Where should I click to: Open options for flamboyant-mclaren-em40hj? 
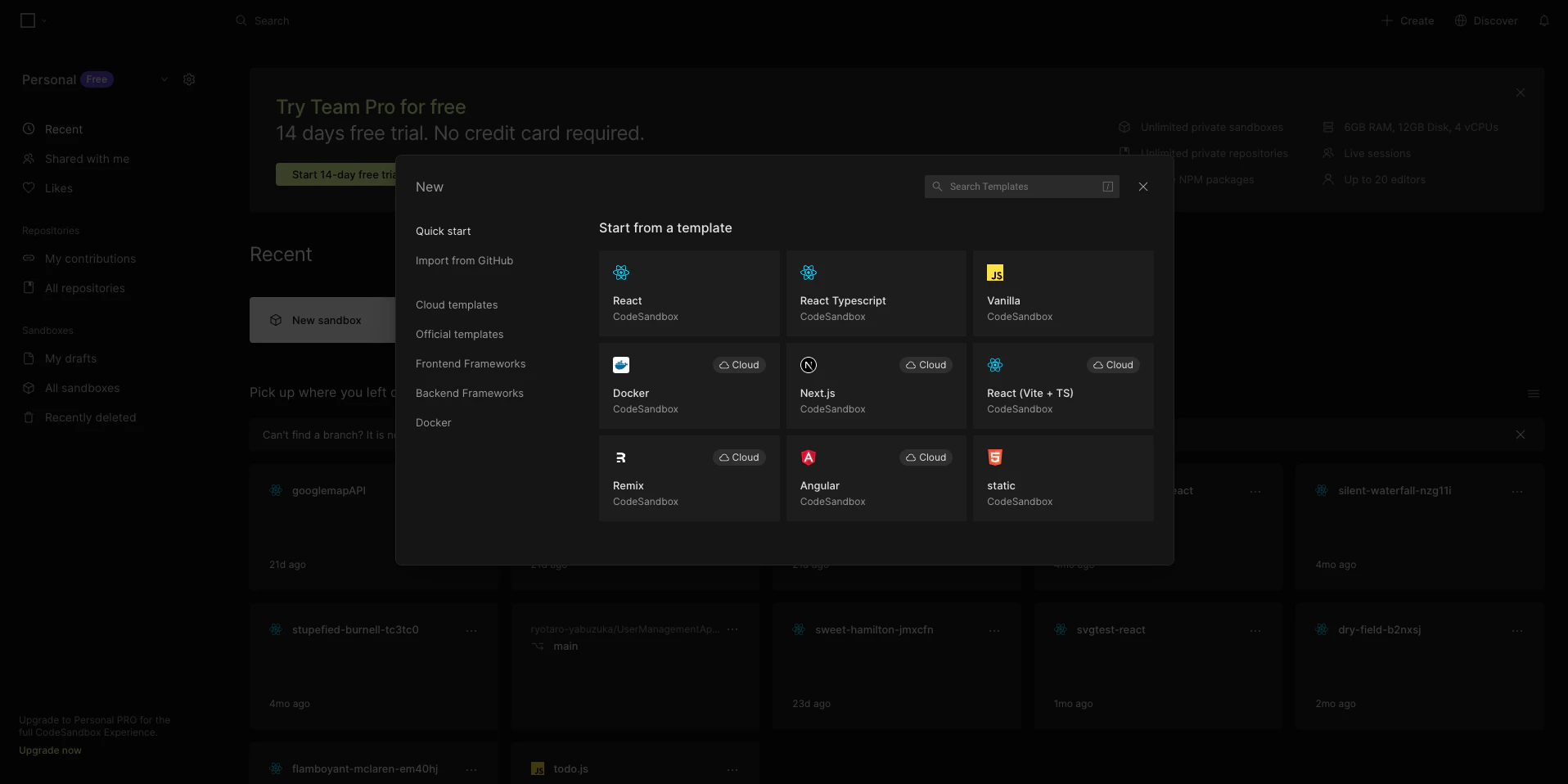(471, 769)
